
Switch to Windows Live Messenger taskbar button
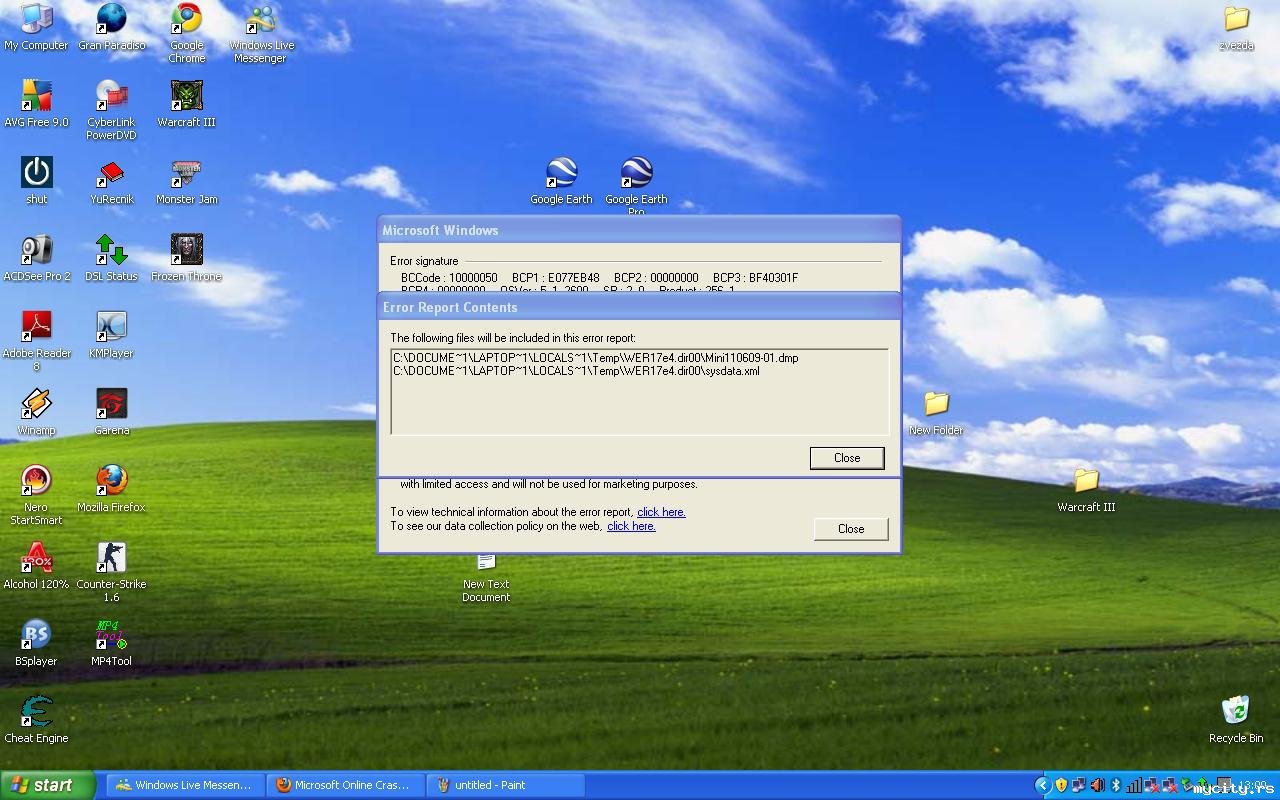(x=186, y=785)
